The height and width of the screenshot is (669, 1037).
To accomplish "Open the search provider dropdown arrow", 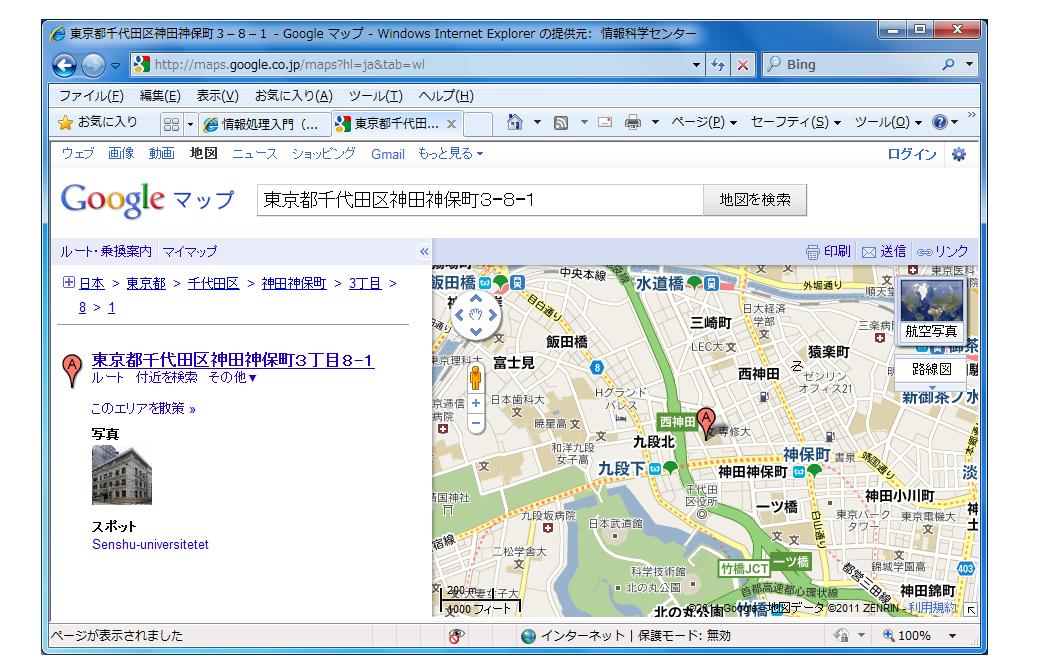I will [969, 64].
